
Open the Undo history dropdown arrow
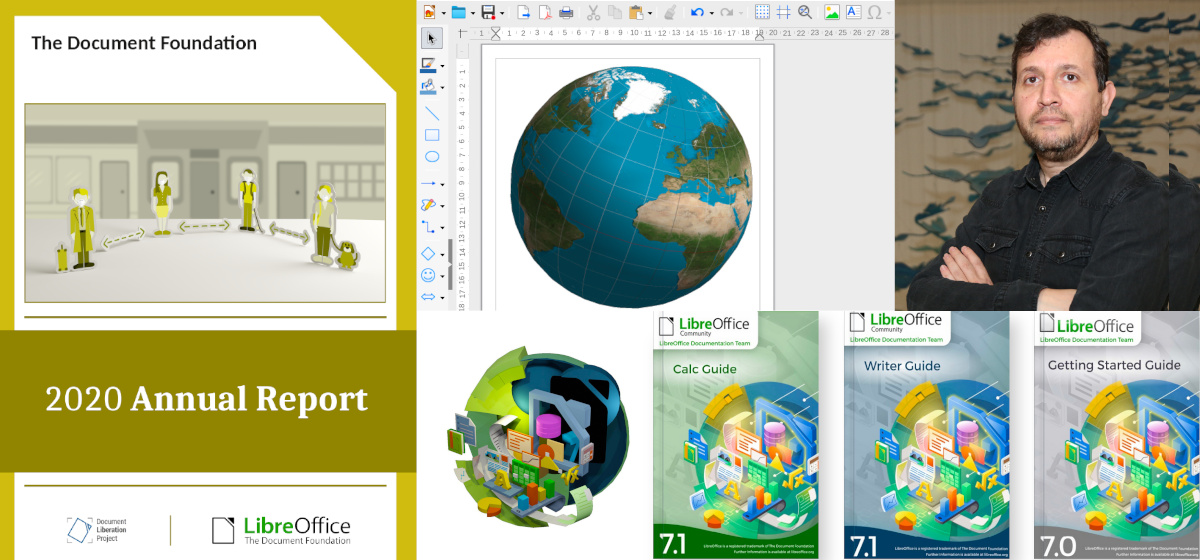click(x=710, y=13)
